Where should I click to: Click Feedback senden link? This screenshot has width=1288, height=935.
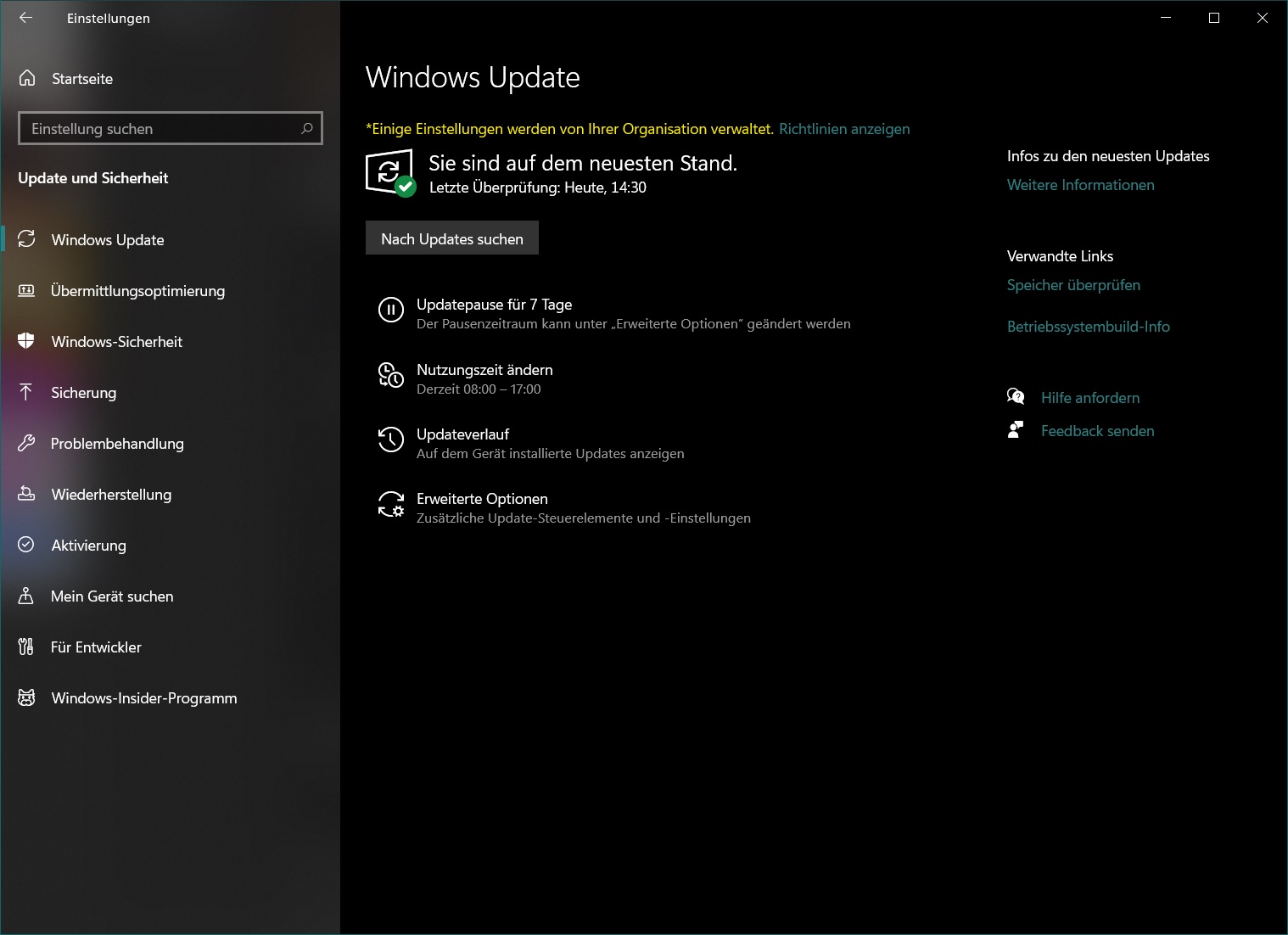point(1097,431)
